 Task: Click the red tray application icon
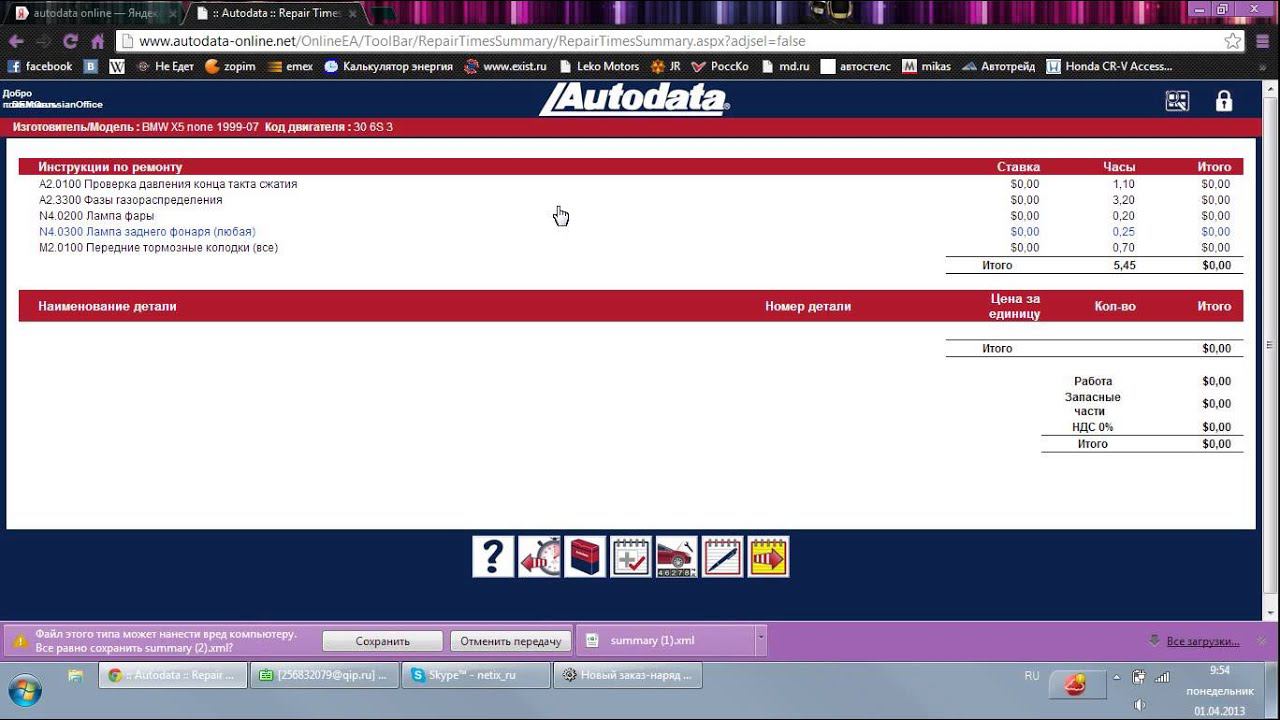[x=1075, y=684]
